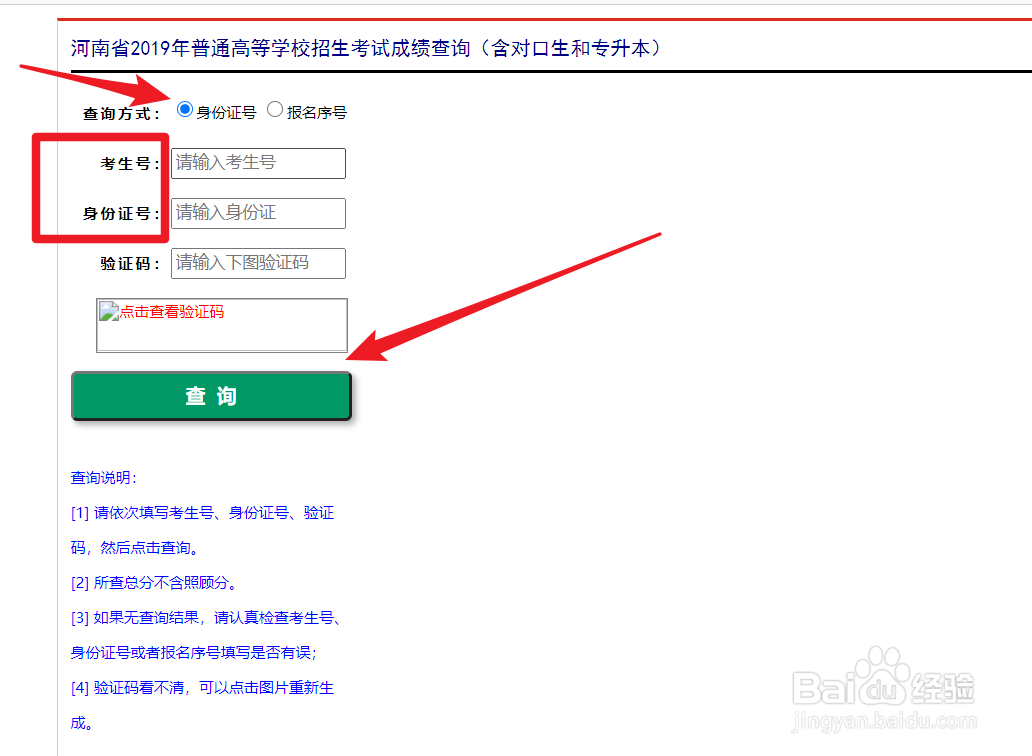Viewport: 1032px width, 756px height.
Task: Click instruction [3] about no query results
Action: click(205, 617)
